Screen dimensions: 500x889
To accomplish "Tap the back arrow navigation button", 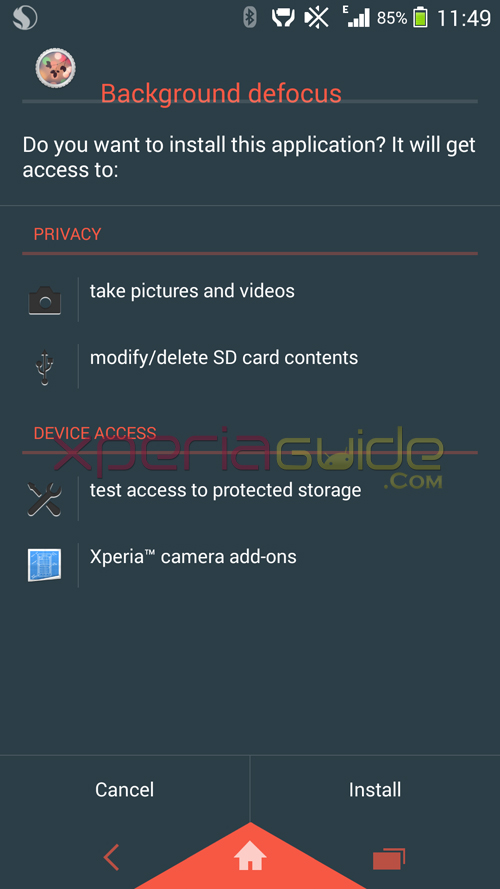I will point(112,857).
